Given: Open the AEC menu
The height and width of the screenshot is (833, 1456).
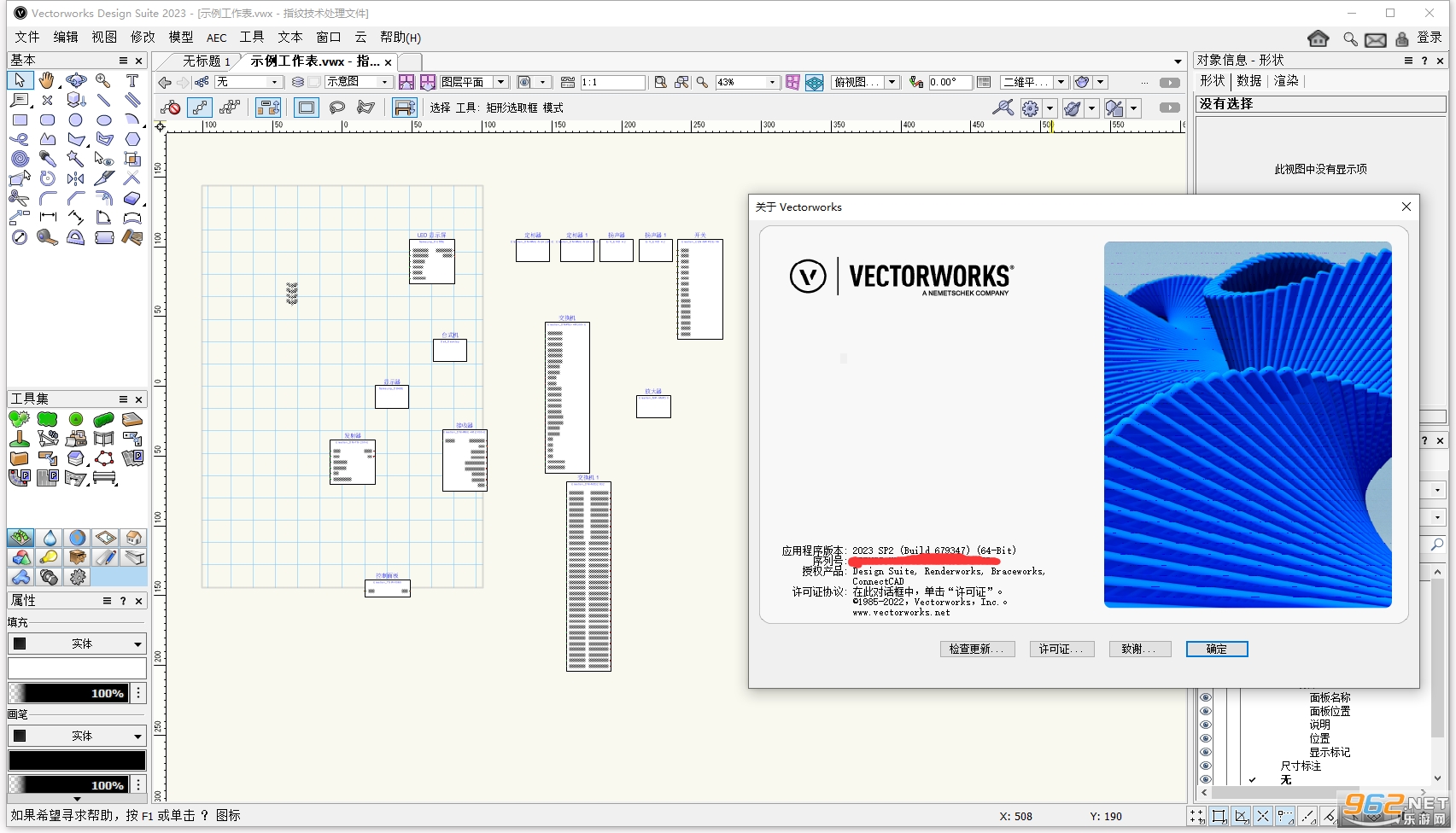Looking at the screenshot, I should [217, 38].
